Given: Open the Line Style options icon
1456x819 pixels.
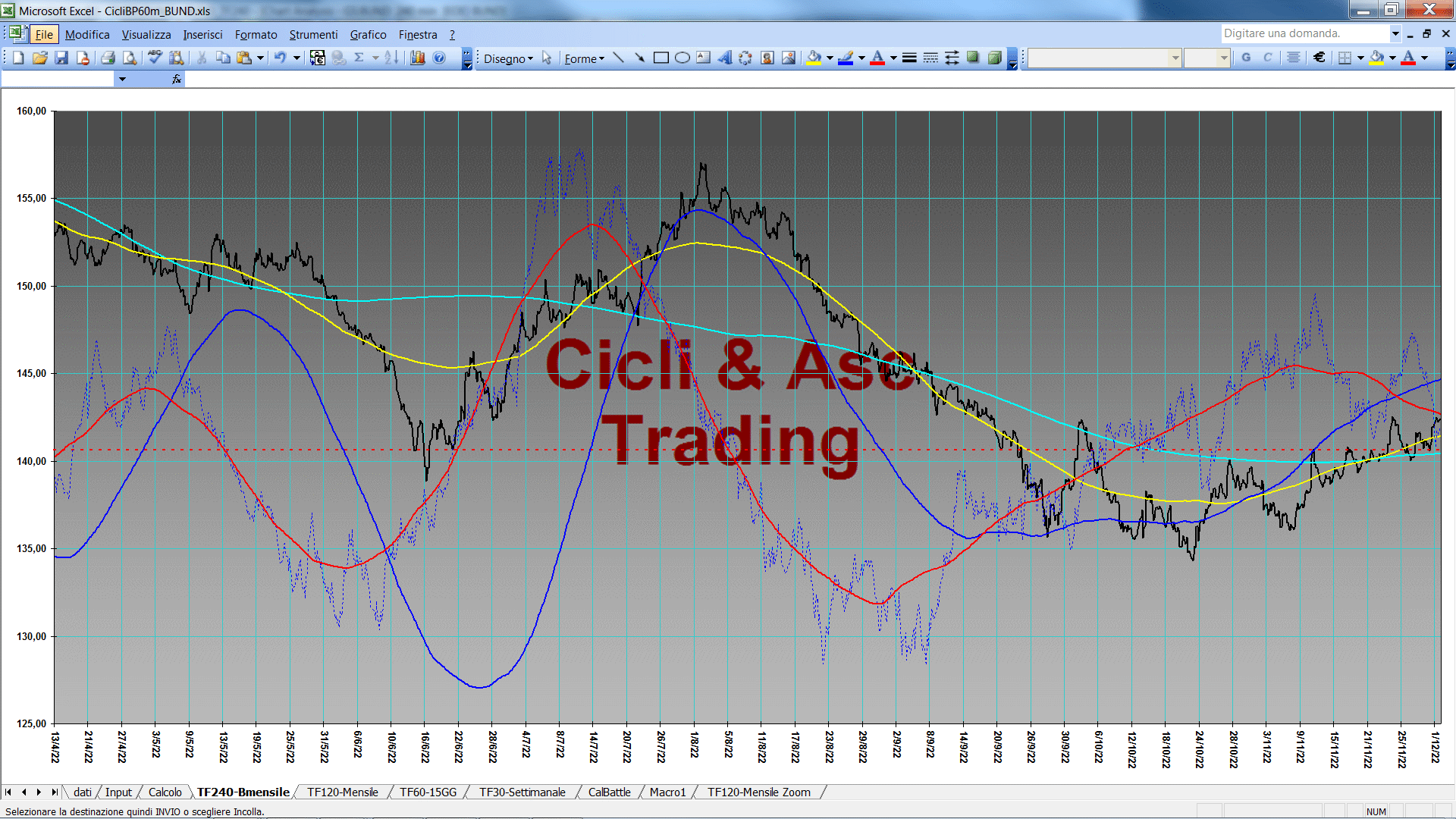Looking at the screenshot, I should [909, 58].
